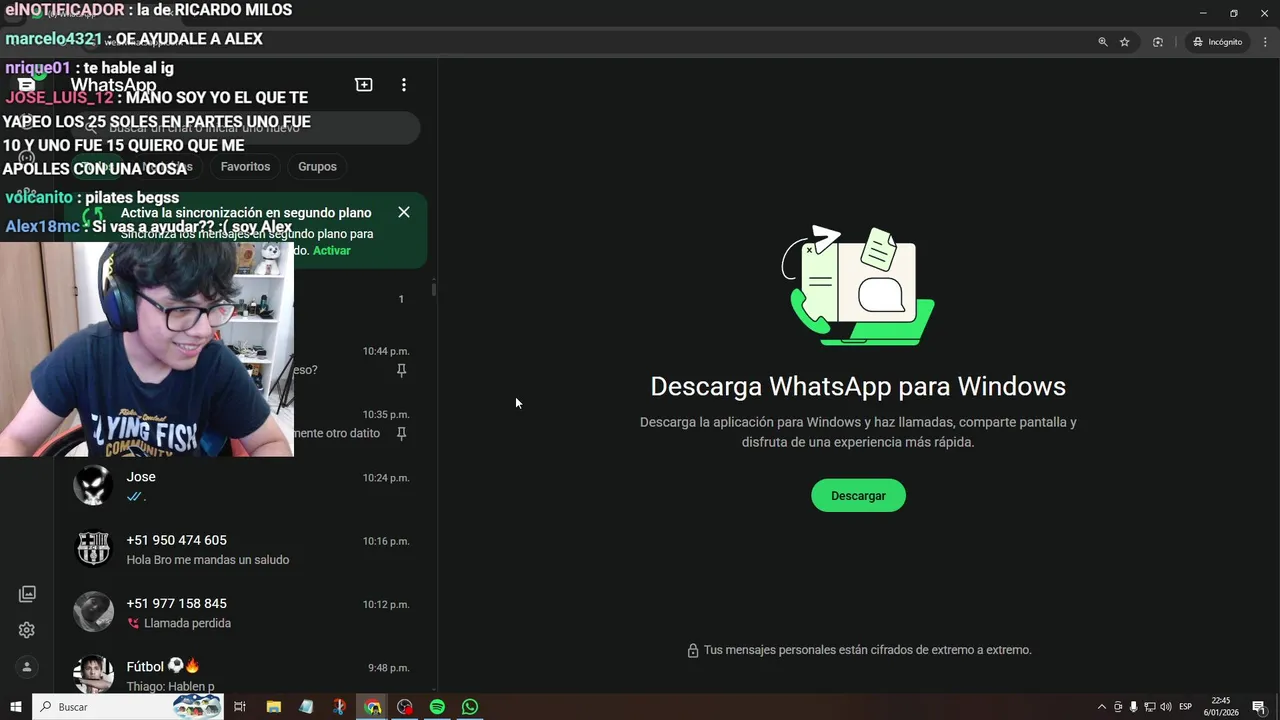Click the Activar link in sync banner
The width and height of the screenshot is (1280, 720).
[332, 251]
